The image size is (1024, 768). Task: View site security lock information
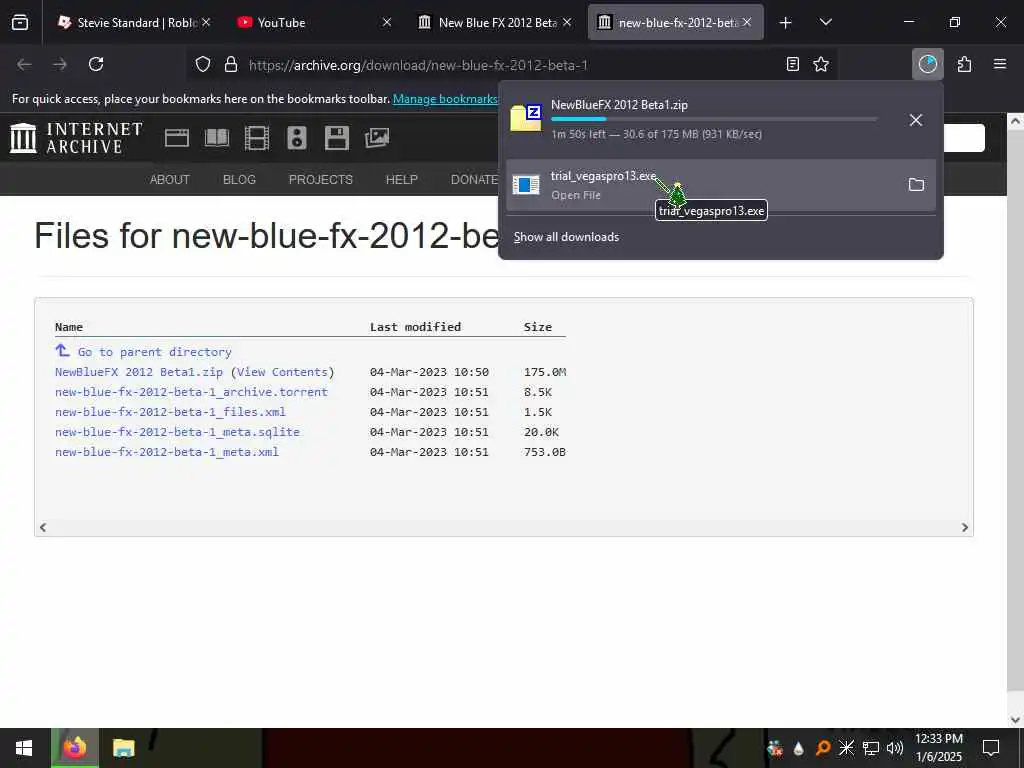click(x=231, y=65)
